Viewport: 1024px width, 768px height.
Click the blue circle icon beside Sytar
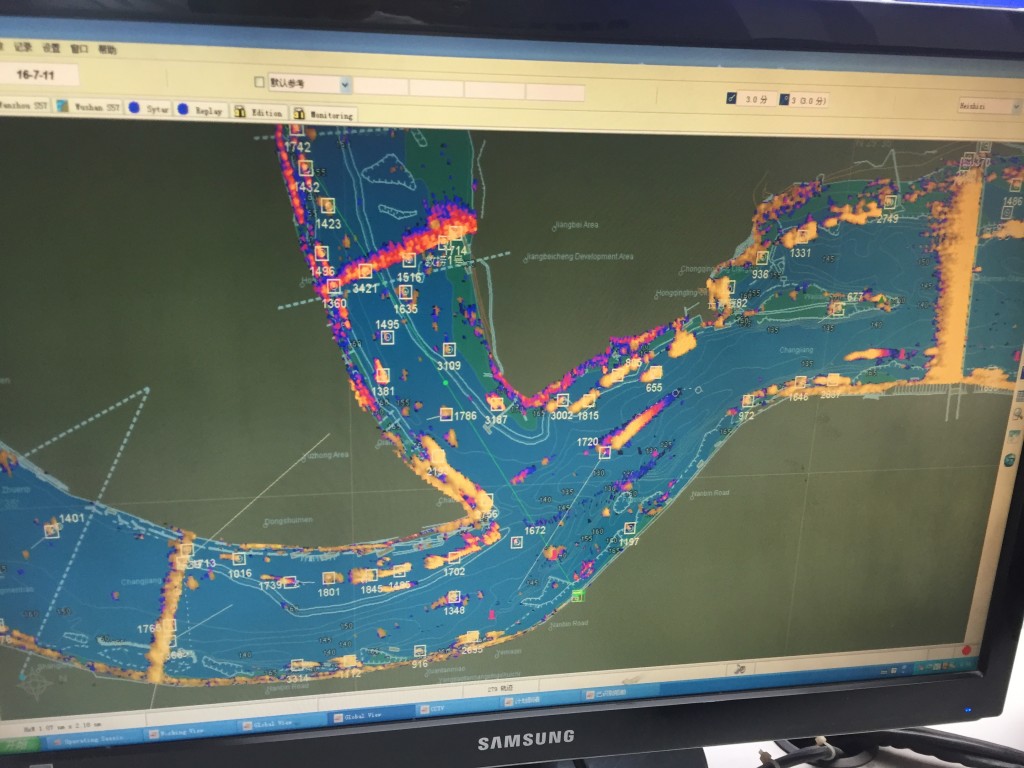click(x=133, y=107)
